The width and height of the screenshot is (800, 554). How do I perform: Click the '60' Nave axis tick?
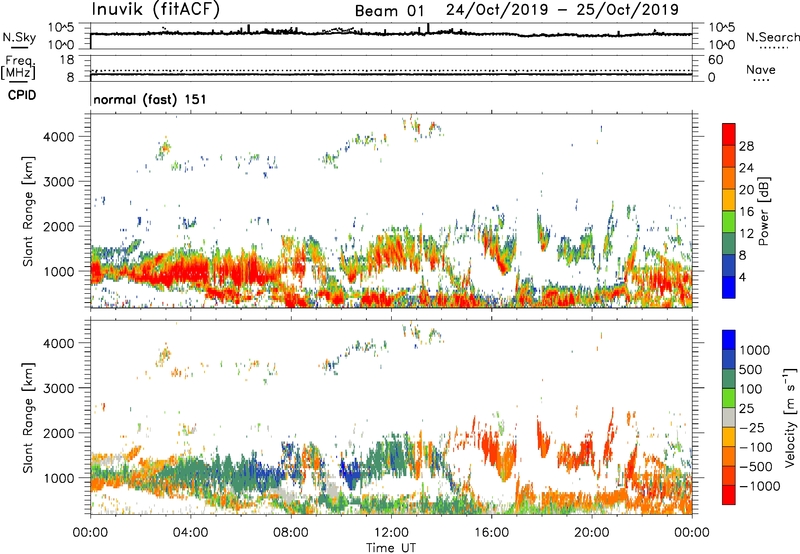pyautogui.click(x=715, y=60)
